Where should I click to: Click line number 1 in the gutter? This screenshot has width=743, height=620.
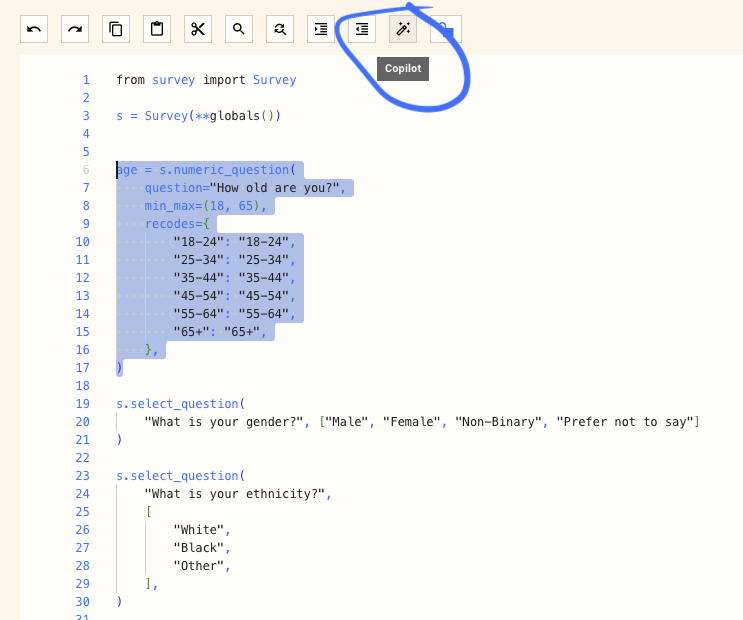tap(86, 80)
